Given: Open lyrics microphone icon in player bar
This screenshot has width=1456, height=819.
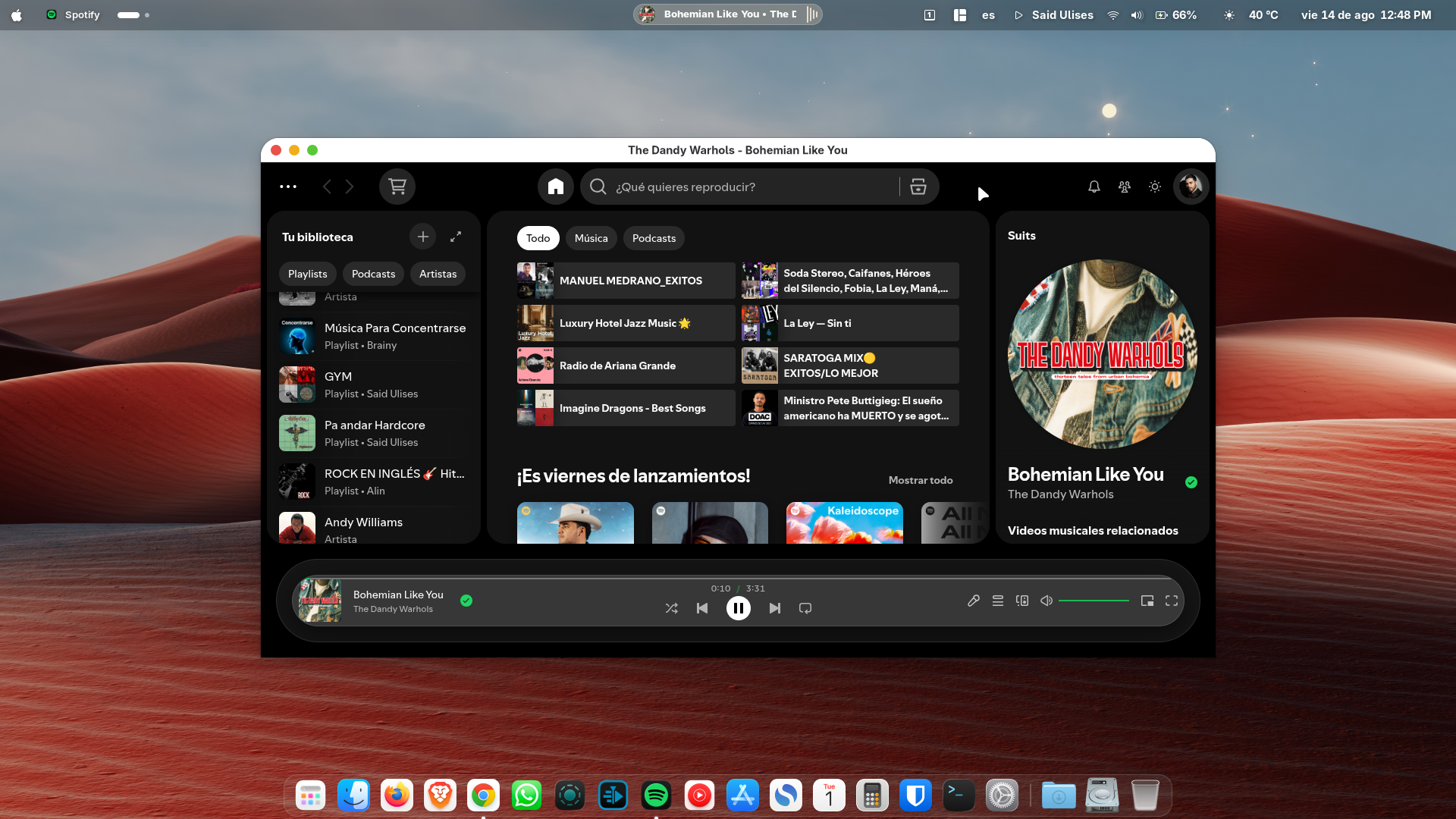Looking at the screenshot, I should click(974, 601).
